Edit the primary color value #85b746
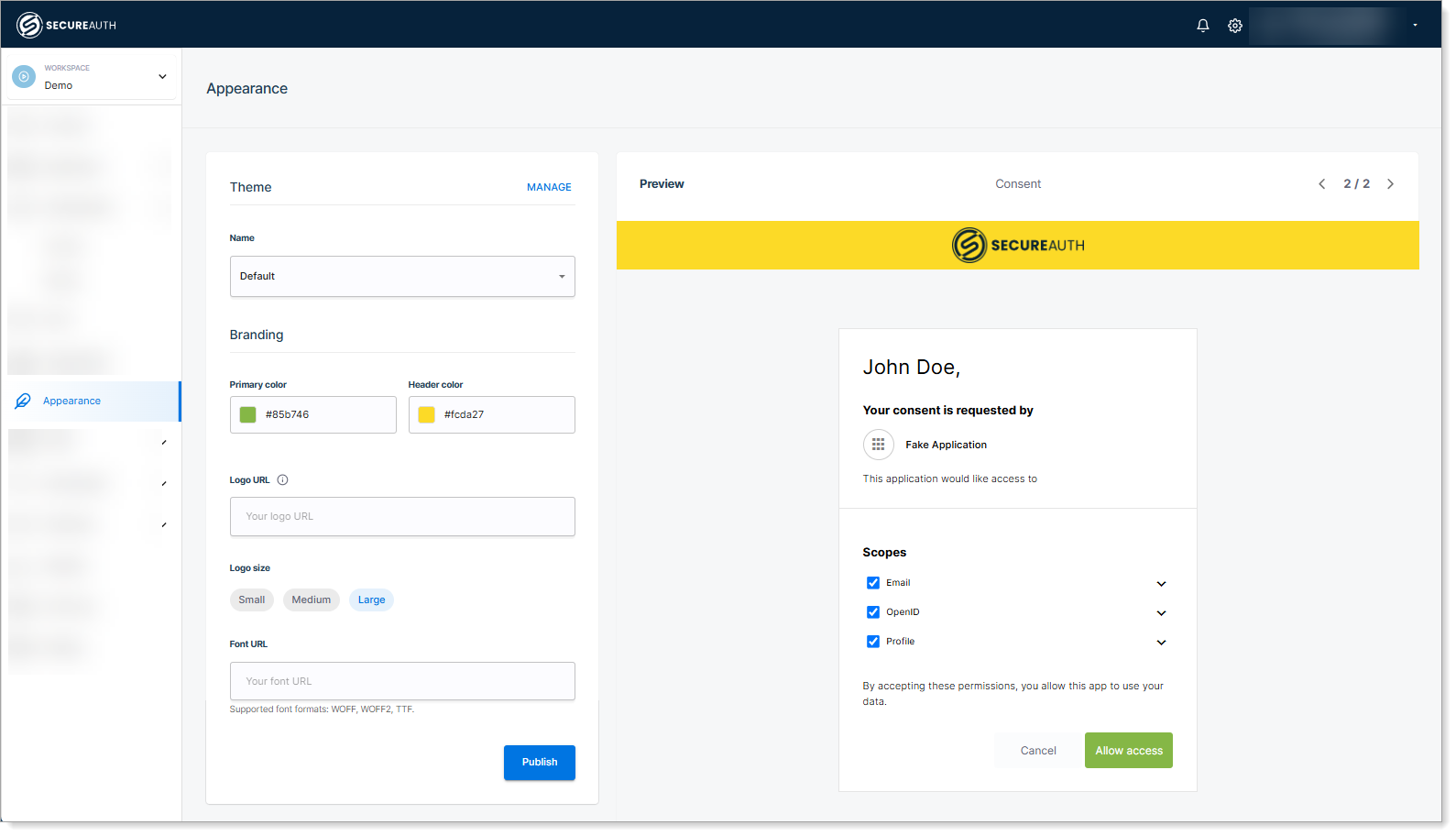This screenshot has width=1456, height=836. [x=287, y=415]
